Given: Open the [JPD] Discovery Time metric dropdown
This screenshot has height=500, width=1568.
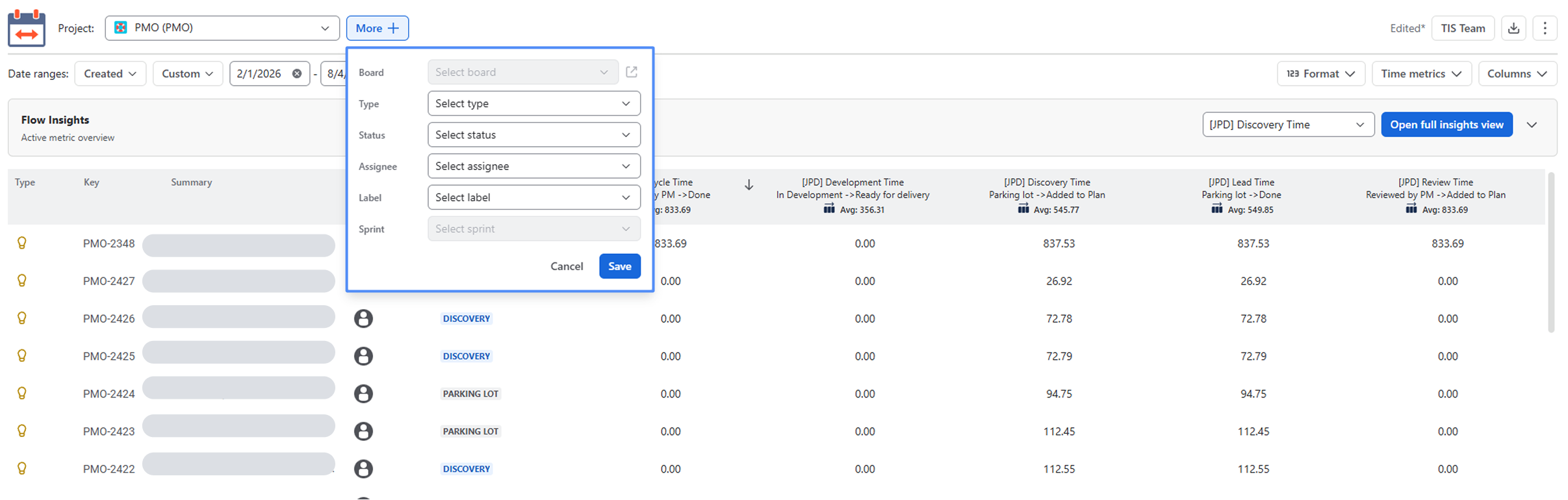Looking at the screenshot, I should coord(1288,125).
